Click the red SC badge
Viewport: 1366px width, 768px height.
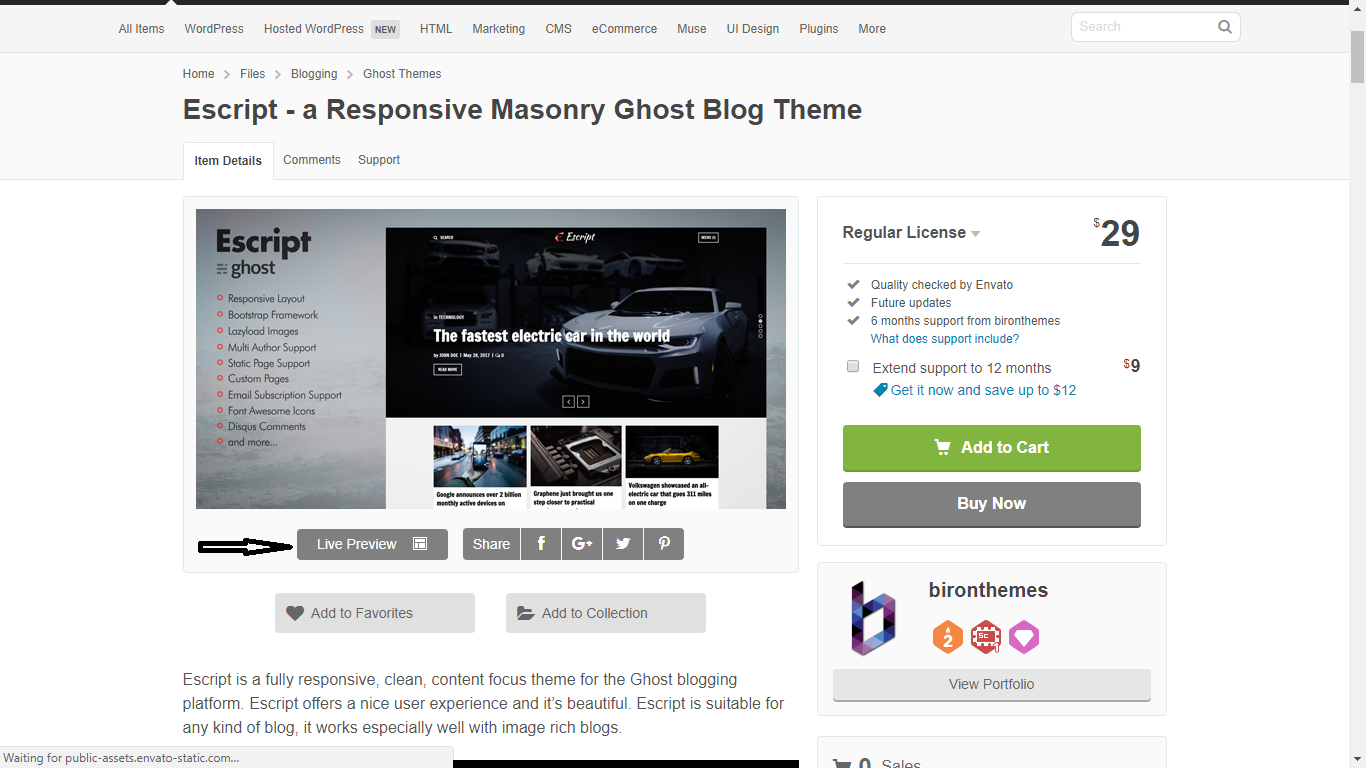point(986,637)
